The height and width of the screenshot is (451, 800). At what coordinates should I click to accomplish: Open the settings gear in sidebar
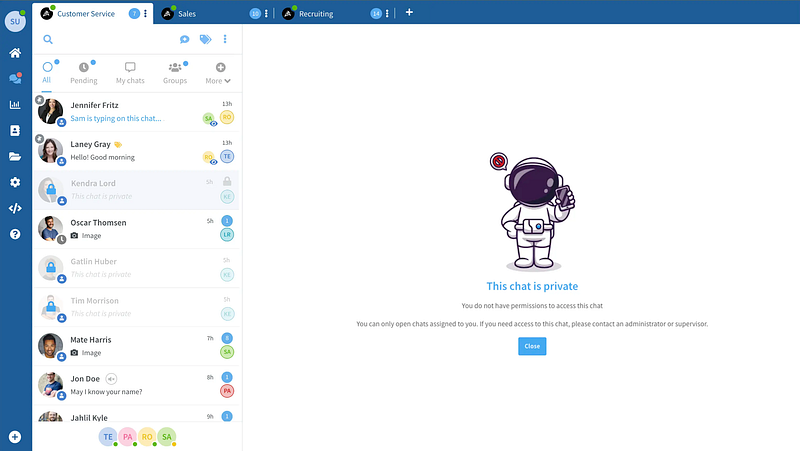(x=15, y=182)
